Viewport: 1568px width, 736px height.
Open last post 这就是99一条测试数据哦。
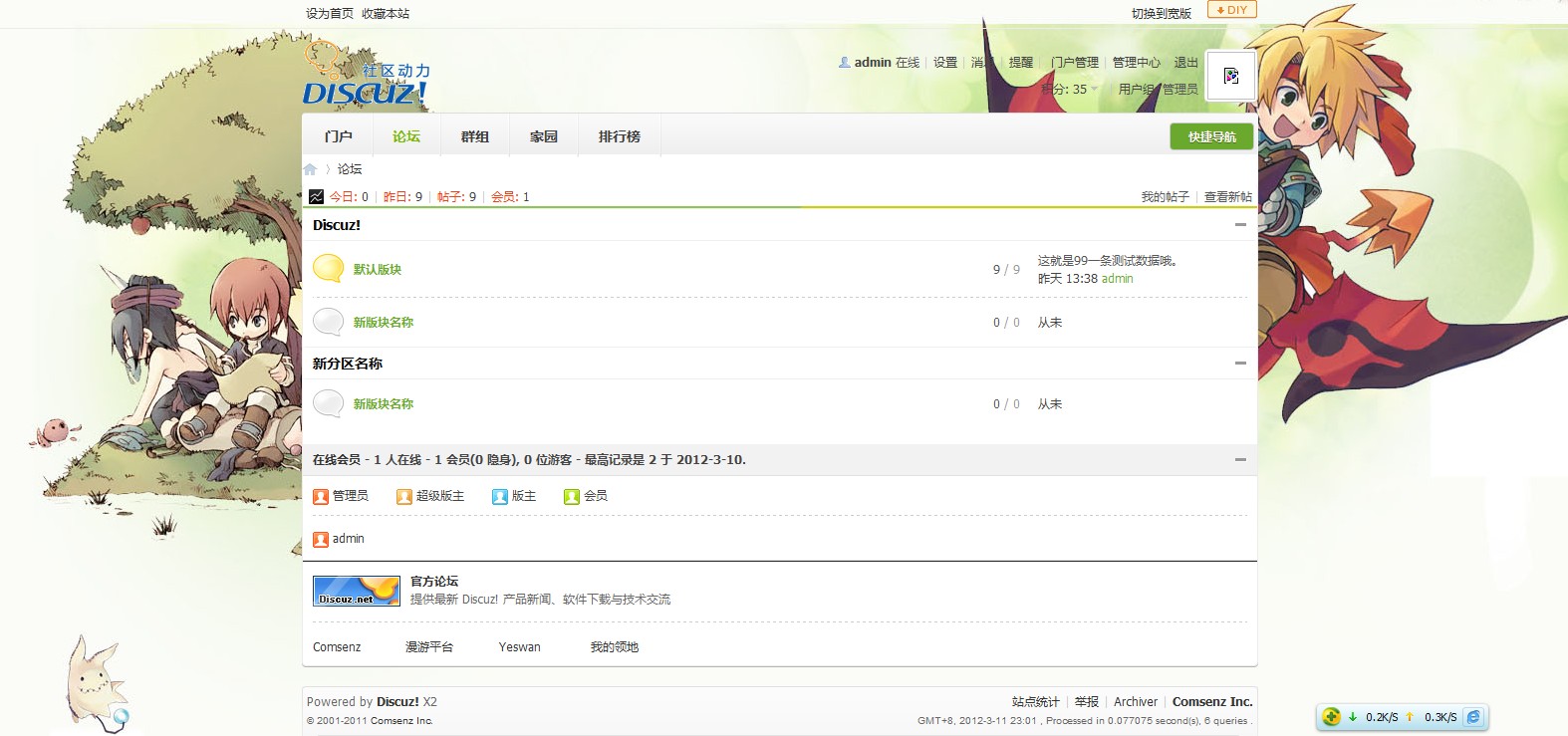pos(1109,261)
